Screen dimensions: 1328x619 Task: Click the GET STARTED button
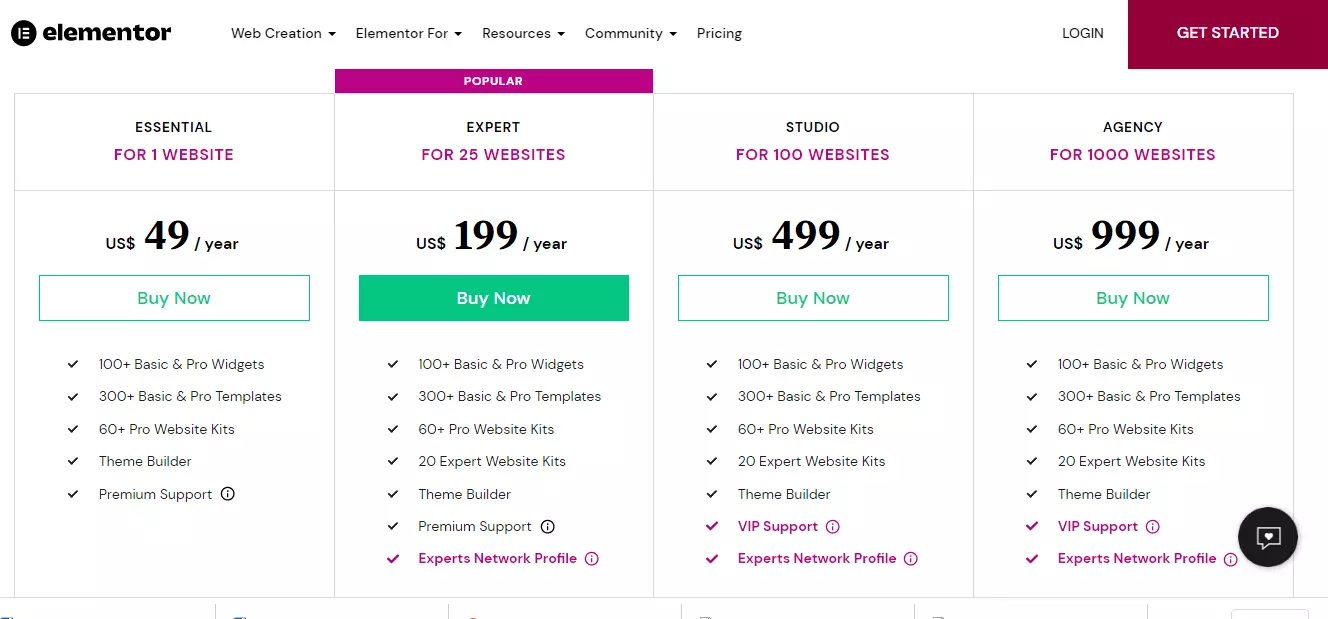pos(1228,34)
